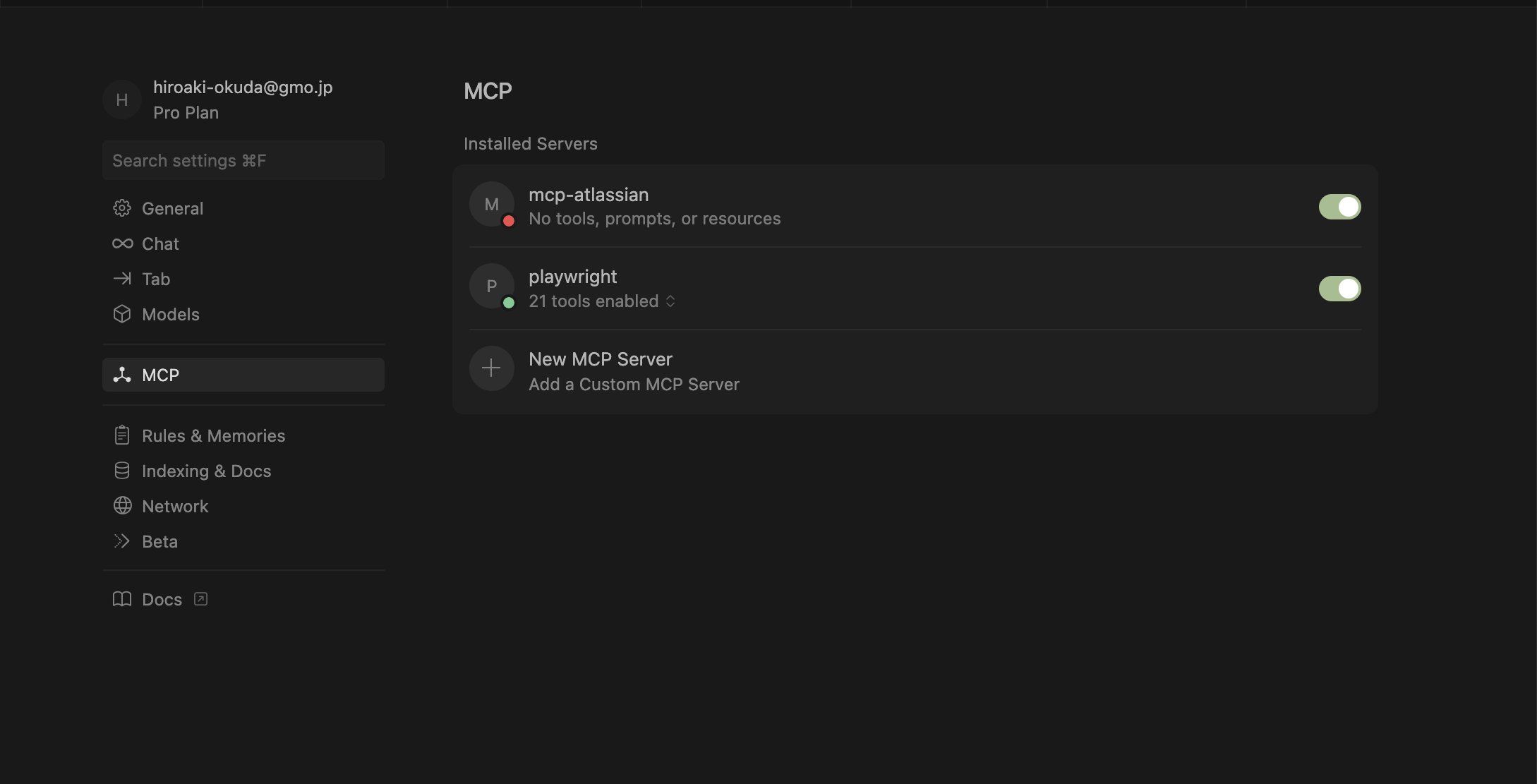1537x784 pixels.
Task: Open Indexing & Docs settings
Action: 243,471
